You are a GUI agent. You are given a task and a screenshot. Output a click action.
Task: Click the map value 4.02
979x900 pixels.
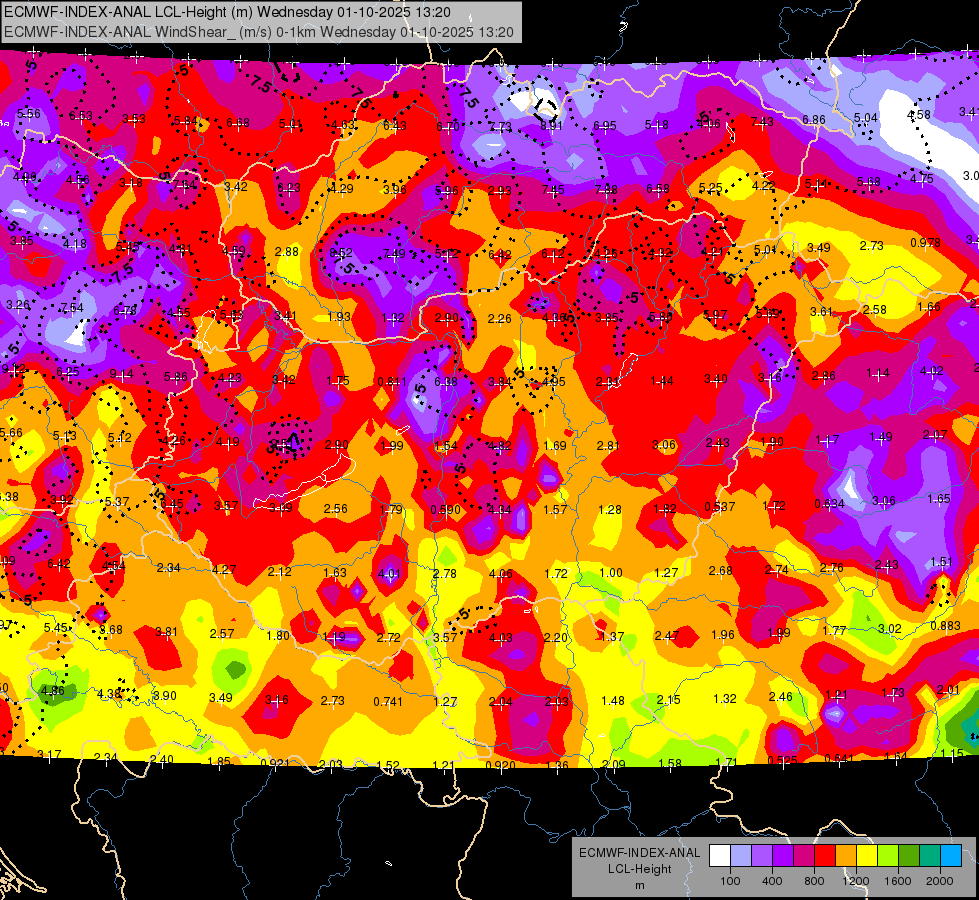pyautogui.click(x=932, y=371)
